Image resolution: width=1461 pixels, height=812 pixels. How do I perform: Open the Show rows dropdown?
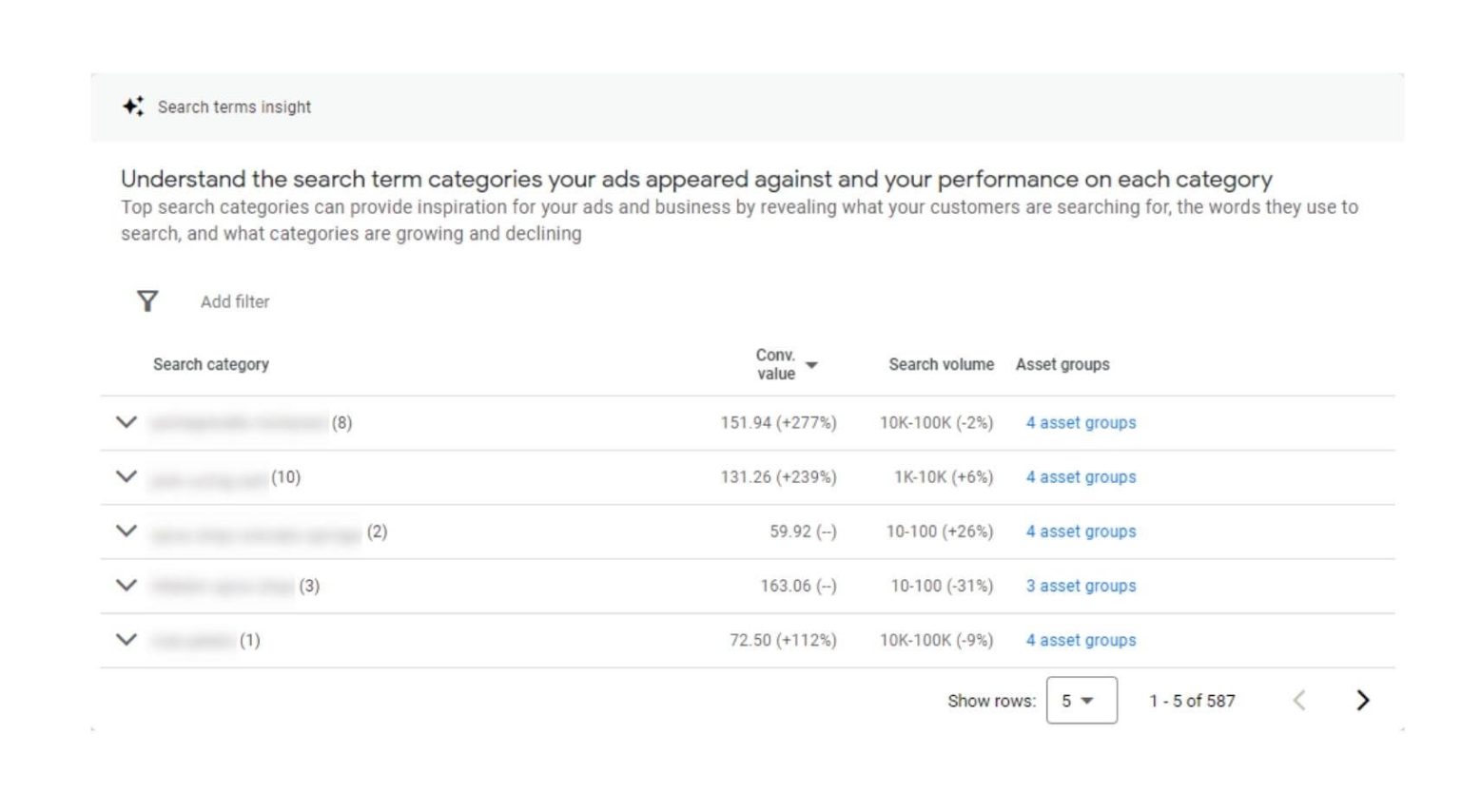pyautogui.click(x=1081, y=701)
